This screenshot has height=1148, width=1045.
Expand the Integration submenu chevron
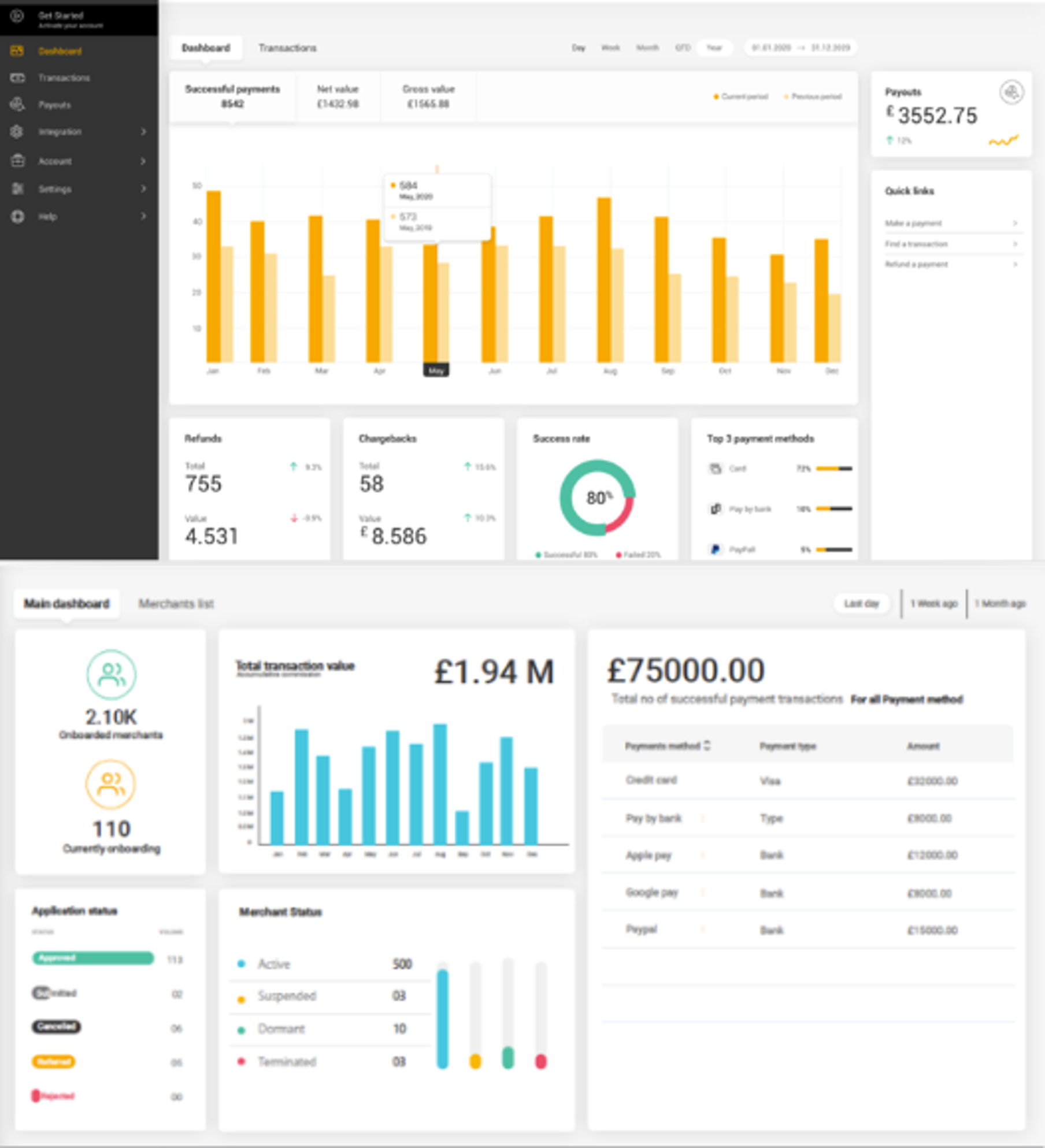coord(143,132)
